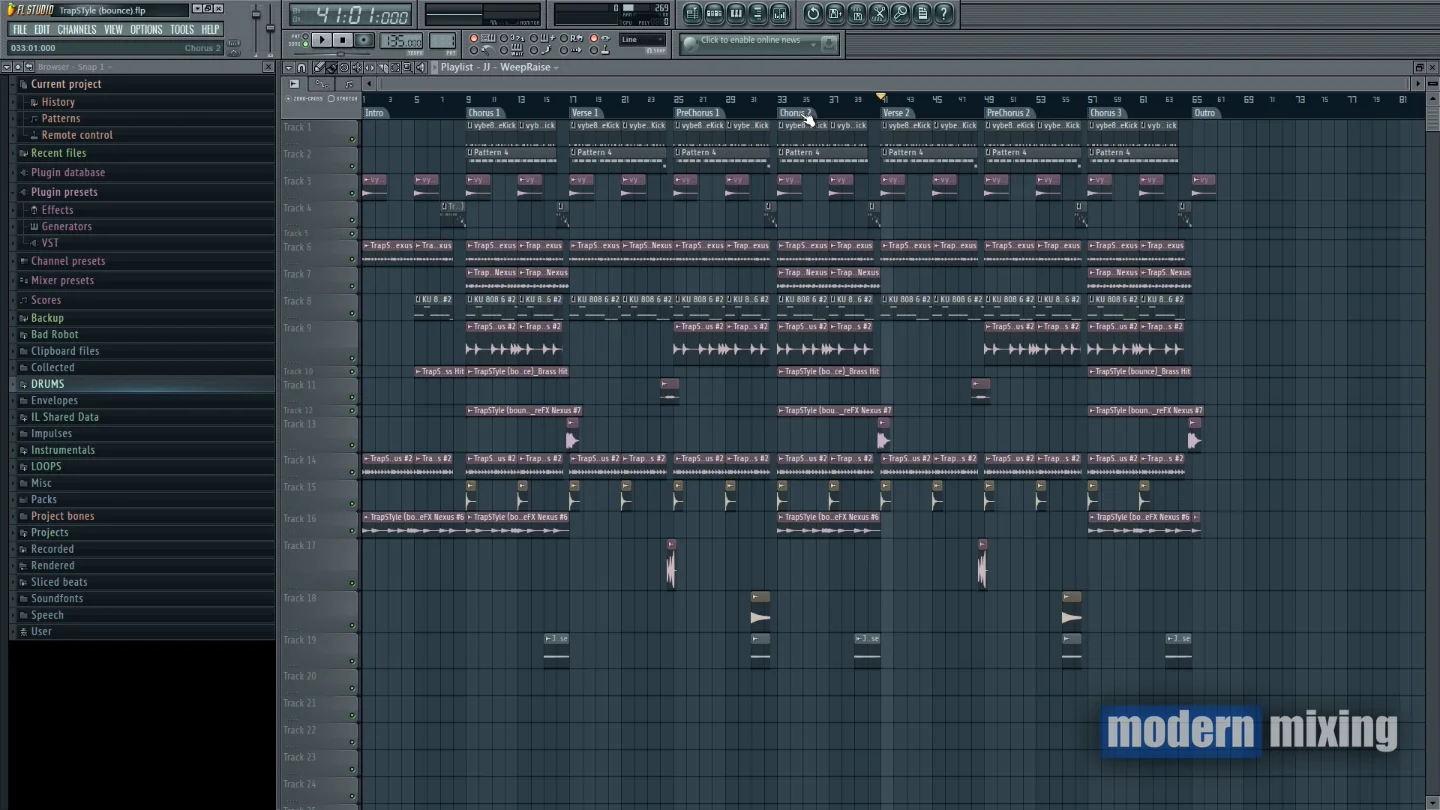Screen dimensions: 1440x810
Task: Toggle the Track 1 mute switch
Action: point(352,140)
